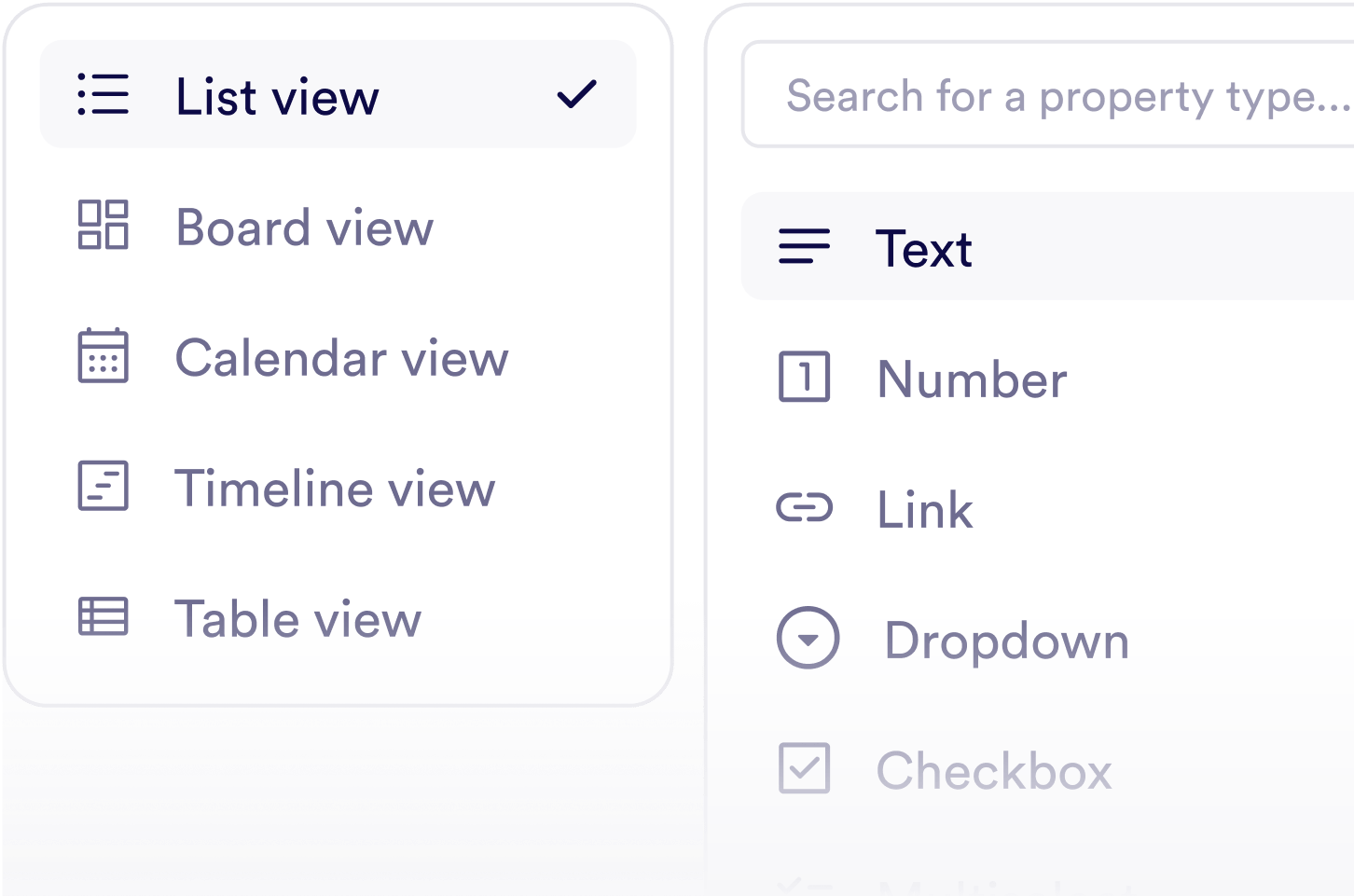Image resolution: width=1354 pixels, height=896 pixels.
Task: Open the Calendar view via its calendar icon
Action: tap(104, 356)
